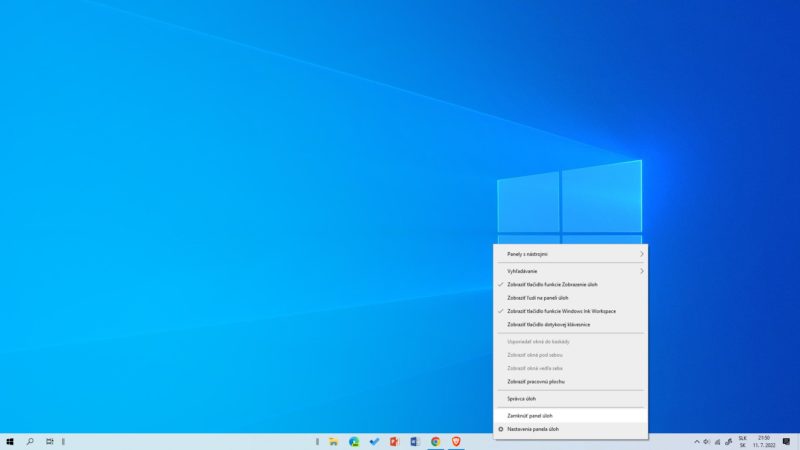Launch Word from the taskbar
The width and height of the screenshot is (800, 450).
[x=415, y=441]
